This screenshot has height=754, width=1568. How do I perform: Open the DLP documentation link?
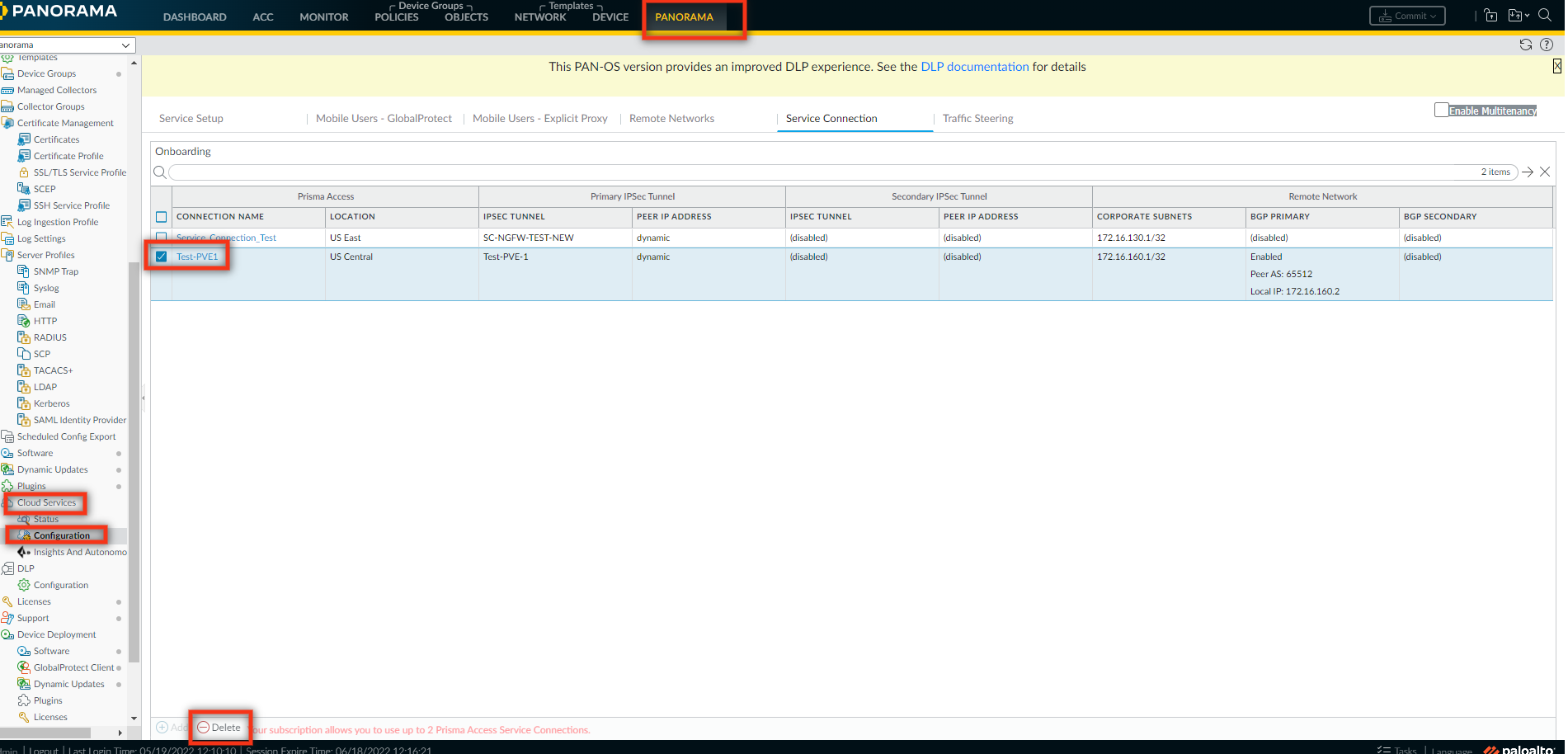[974, 67]
